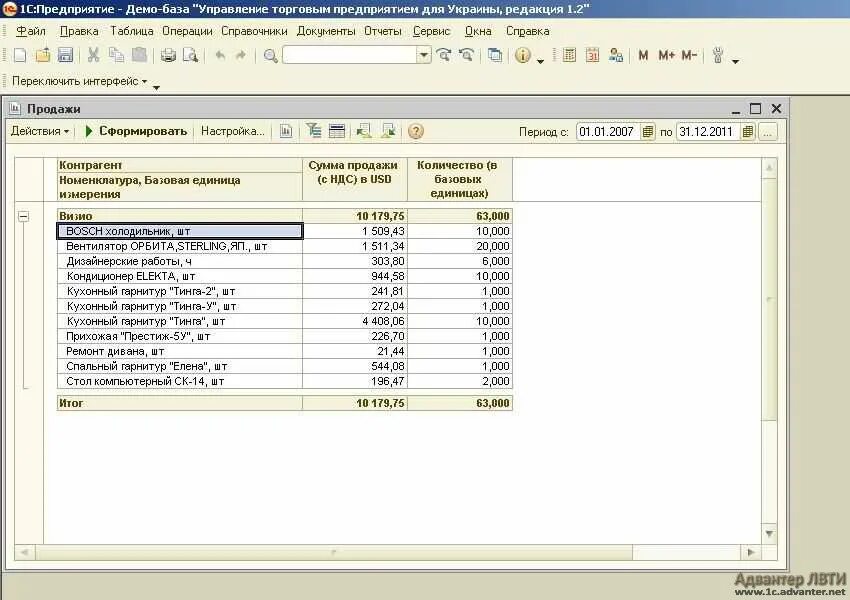The image size is (850, 600).
Task: Open calendar picker for start date 01.01.2007
Action: (647, 132)
